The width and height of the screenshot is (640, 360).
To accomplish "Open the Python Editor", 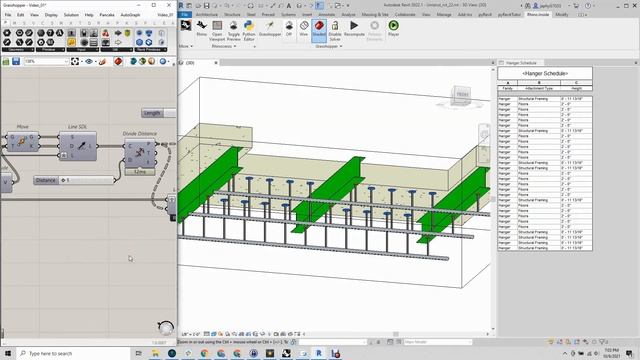I will click(x=249, y=31).
